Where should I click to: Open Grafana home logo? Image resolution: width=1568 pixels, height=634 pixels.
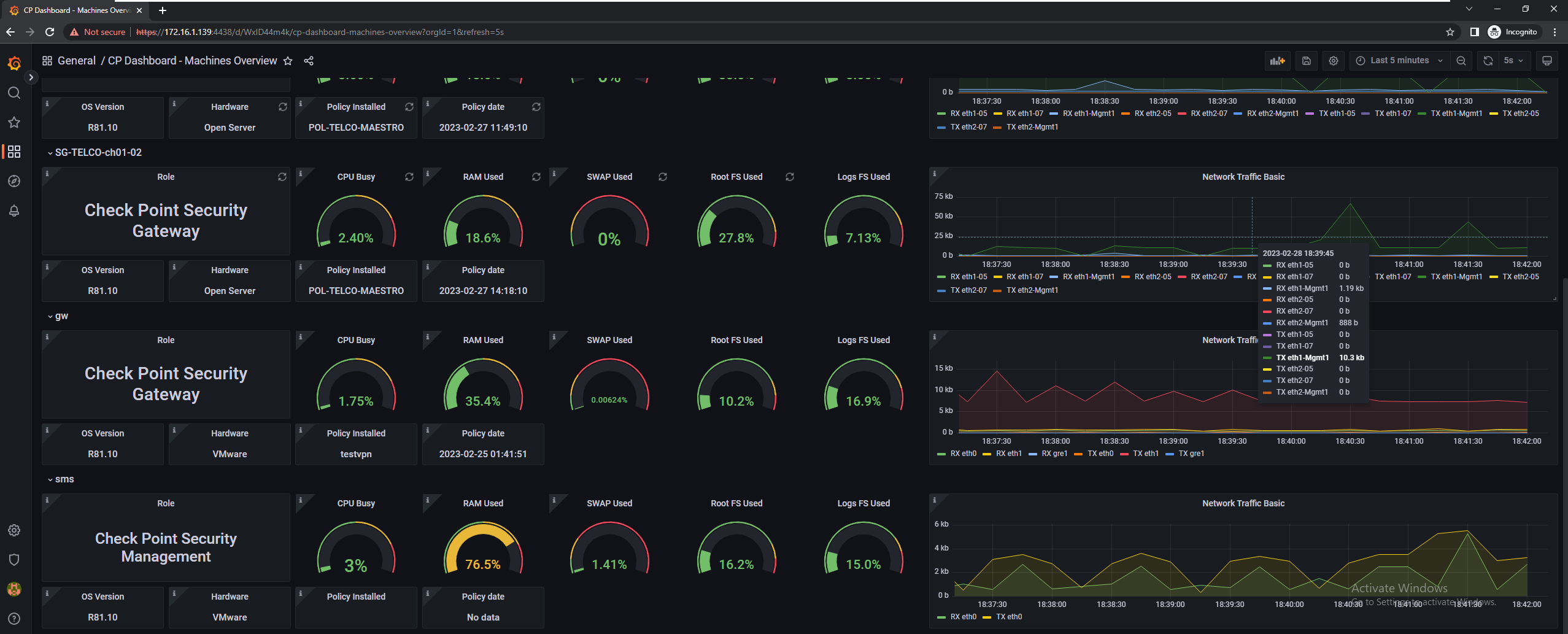pyautogui.click(x=14, y=63)
